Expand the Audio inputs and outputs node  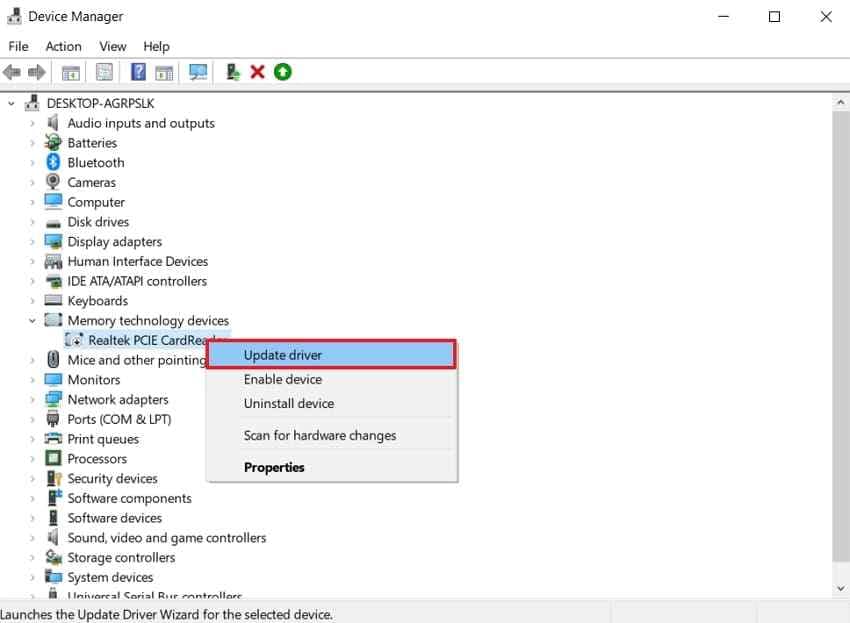(32, 123)
